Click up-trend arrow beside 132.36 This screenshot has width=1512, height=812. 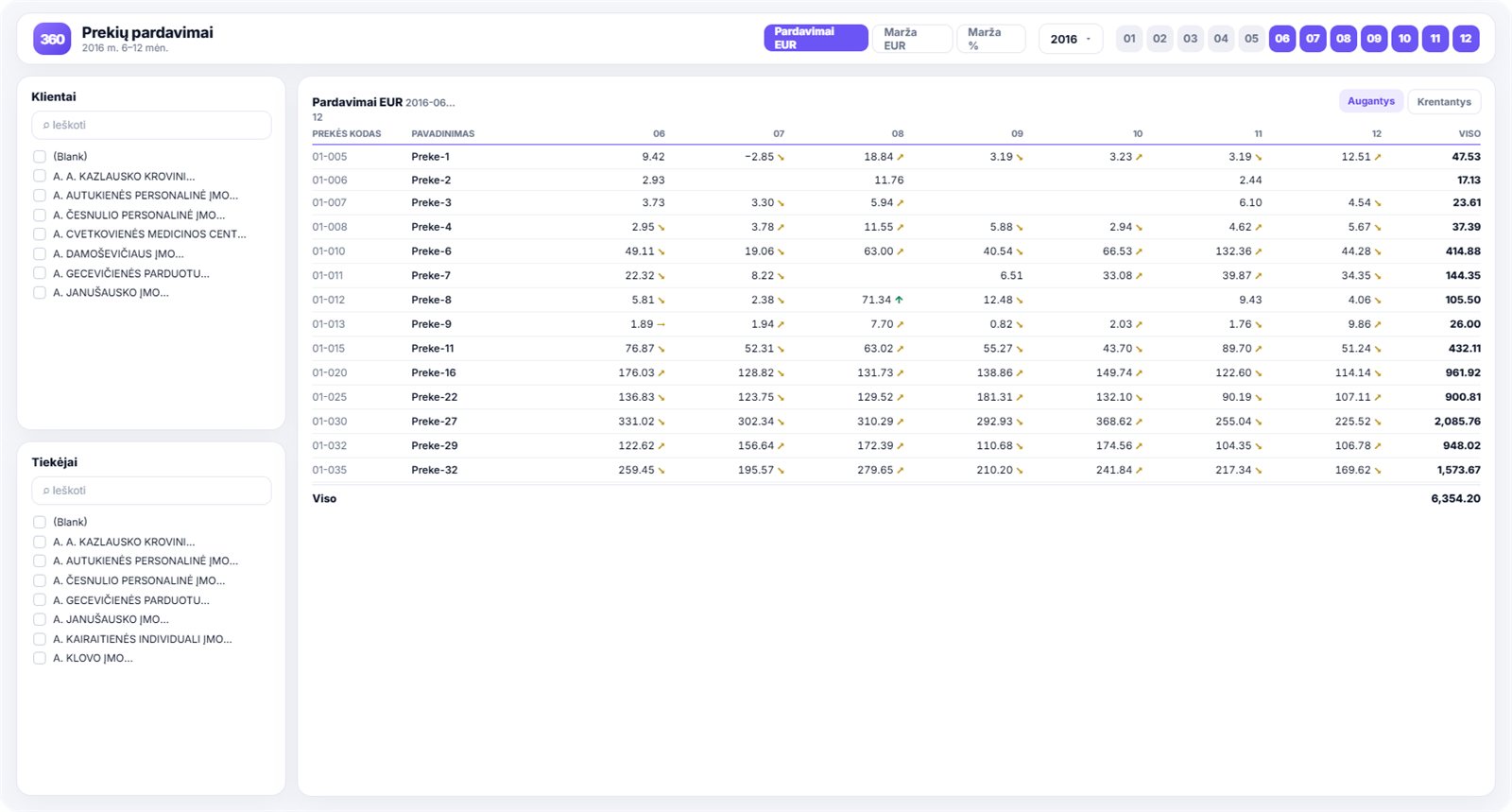(x=1258, y=252)
